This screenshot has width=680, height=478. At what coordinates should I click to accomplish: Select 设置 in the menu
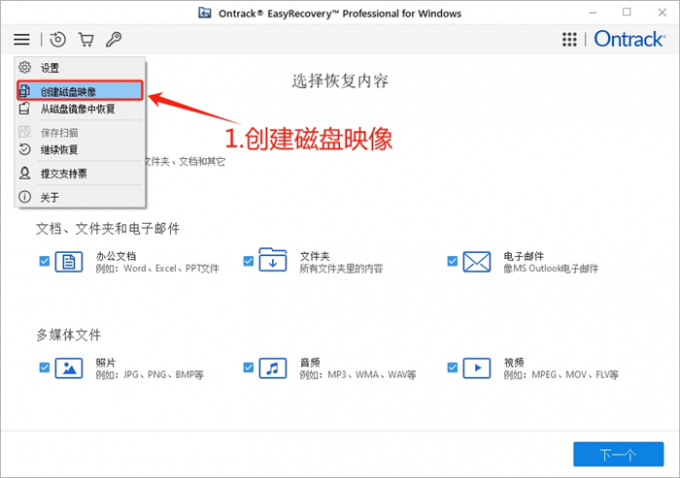pyautogui.click(x=80, y=68)
